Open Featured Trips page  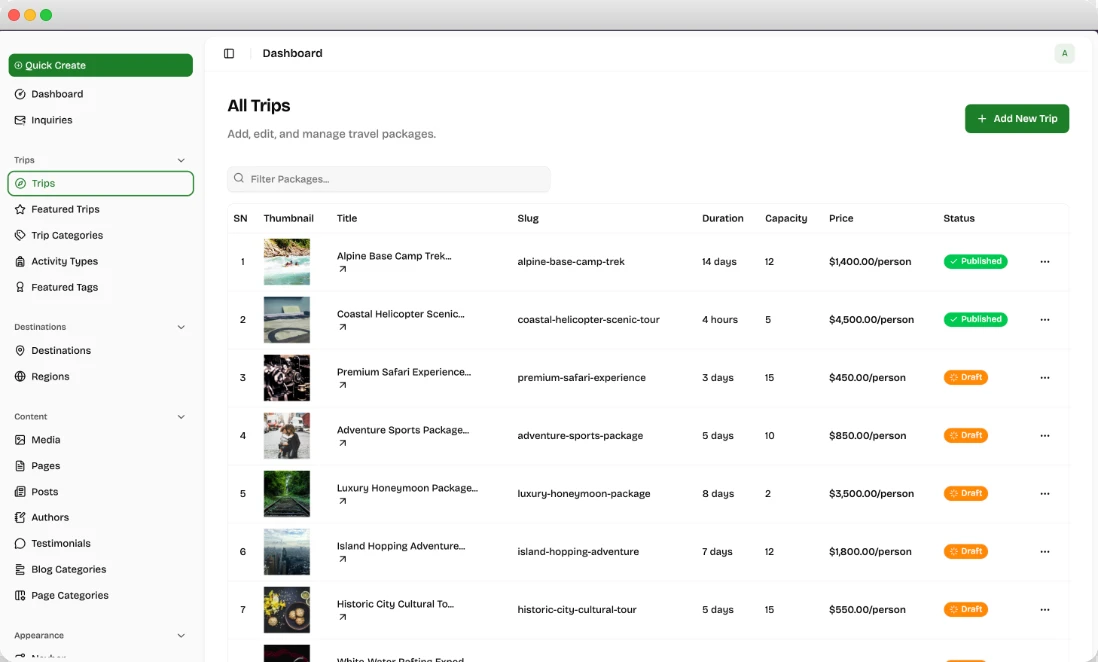pos(100,209)
